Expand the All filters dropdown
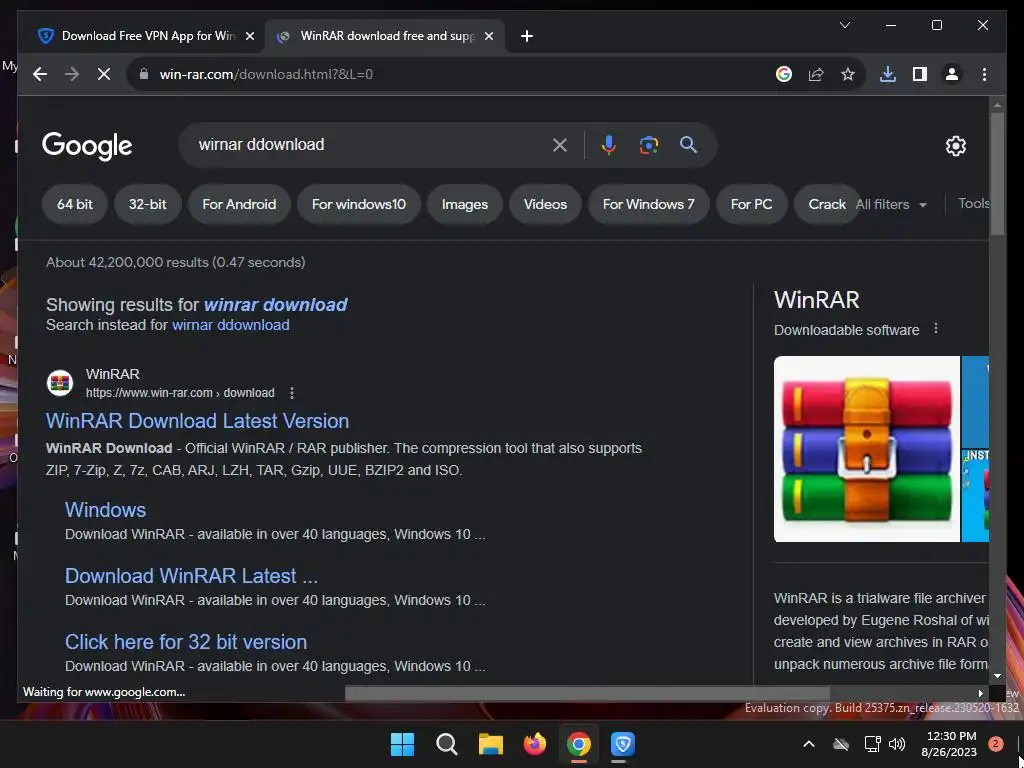This screenshot has height=768, width=1024. tap(891, 204)
